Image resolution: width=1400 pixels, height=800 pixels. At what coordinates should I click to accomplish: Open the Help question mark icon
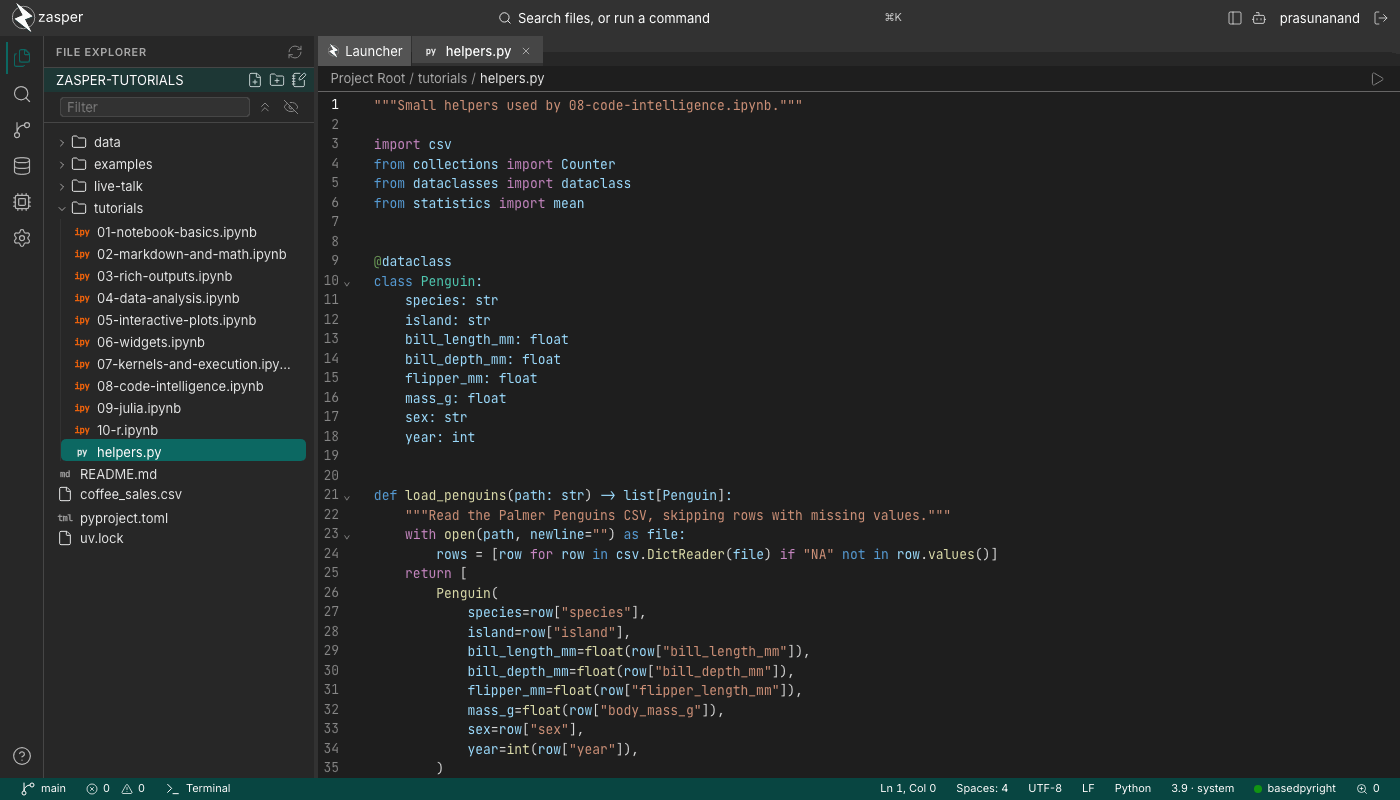click(x=22, y=756)
